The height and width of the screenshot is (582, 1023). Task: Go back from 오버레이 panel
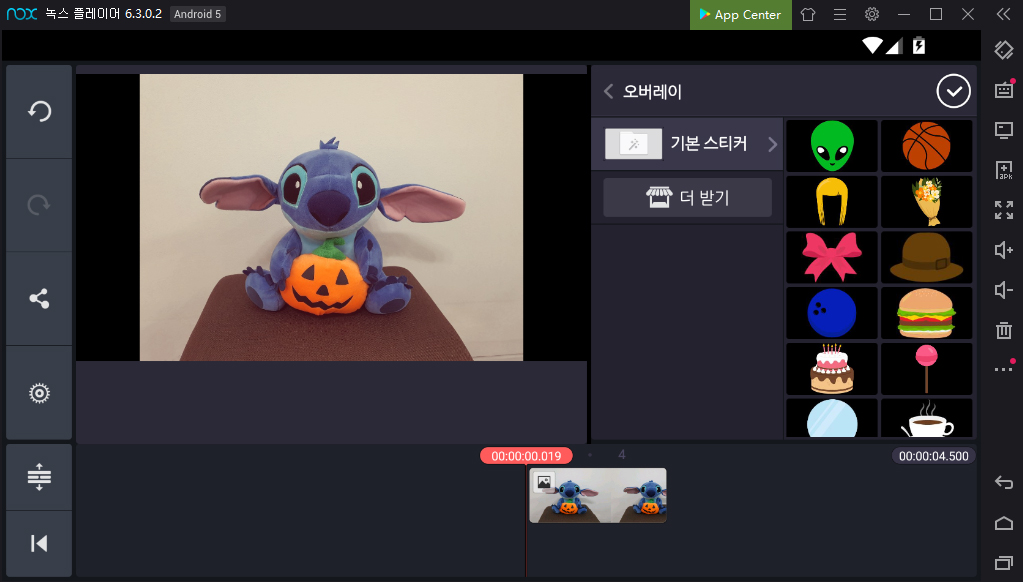tap(608, 91)
